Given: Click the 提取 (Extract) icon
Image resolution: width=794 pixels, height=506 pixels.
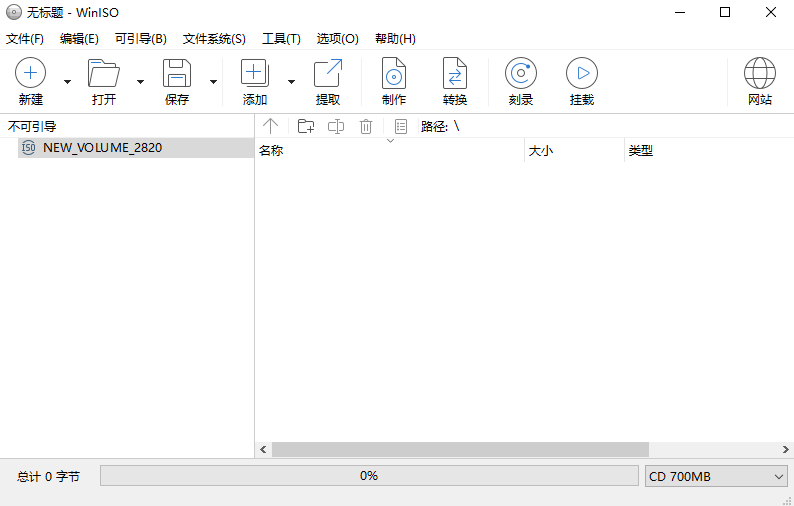Looking at the screenshot, I should click(328, 73).
